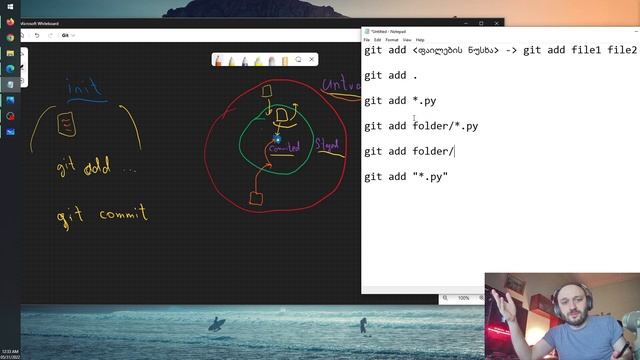The height and width of the screenshot is (360, 640).
Task: Select the red pen in Whiteboard
Action: (x=218, y=60)
